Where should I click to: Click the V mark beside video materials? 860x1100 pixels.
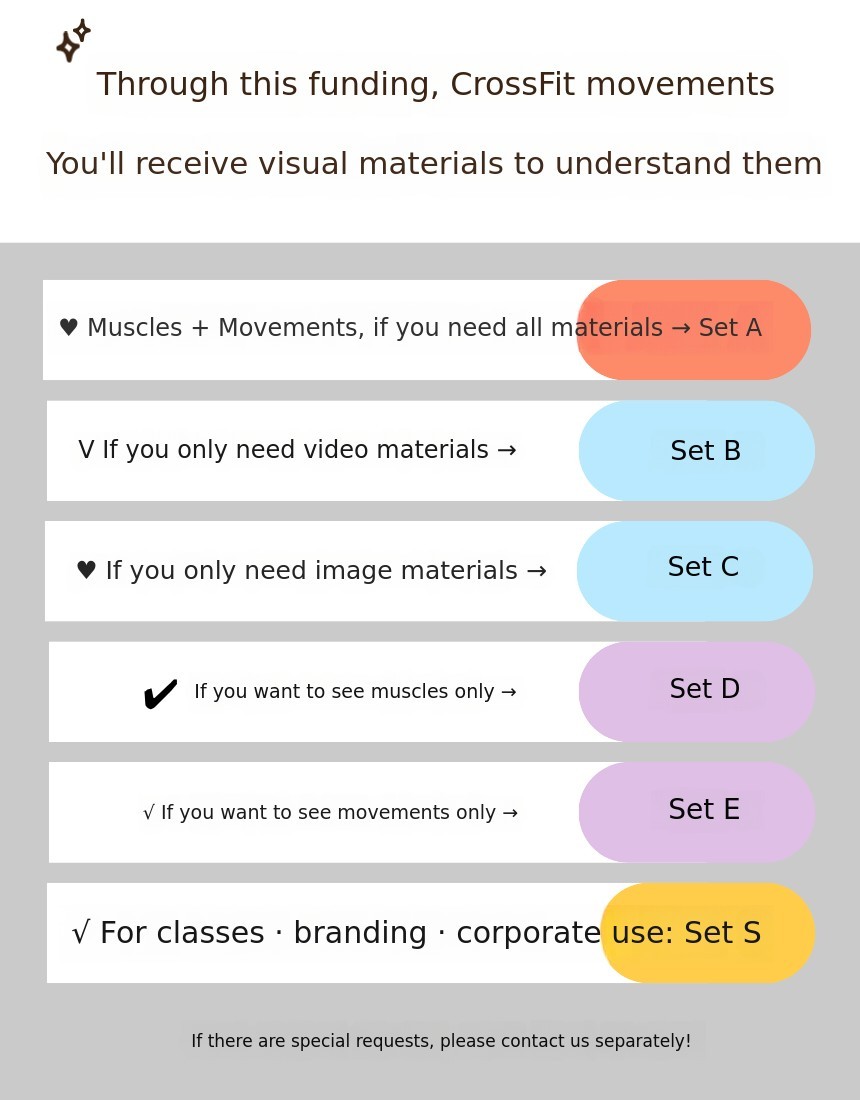(x=86, y=450)
